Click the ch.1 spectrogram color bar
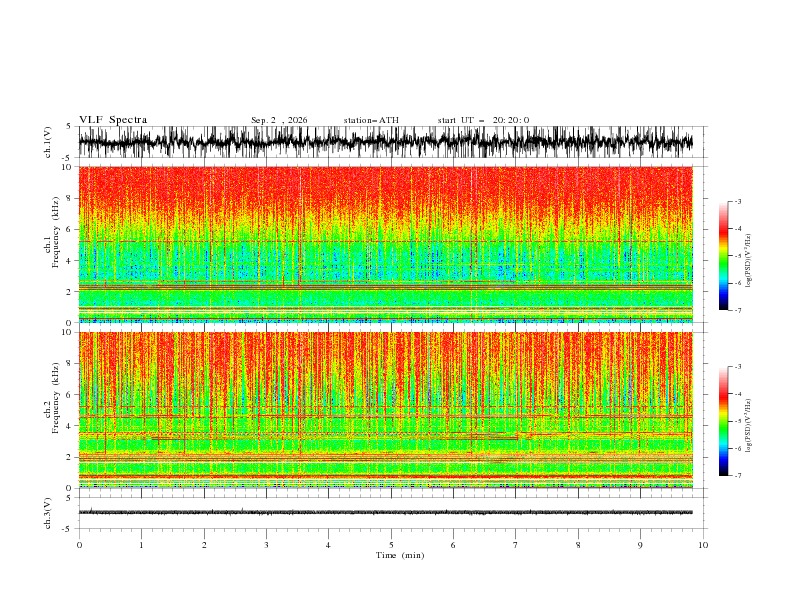Image resolution: width=792 pixels, height=612 pixels. point(723,256)
